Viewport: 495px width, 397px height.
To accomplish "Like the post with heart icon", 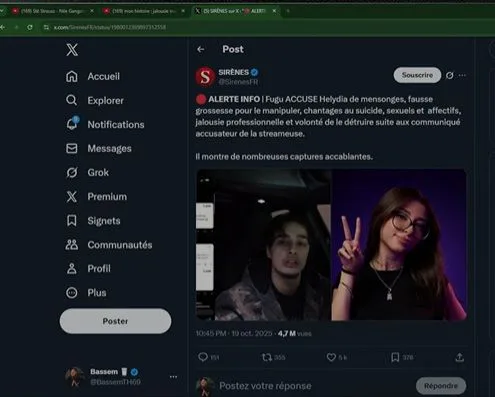I will (x=331, y=357).
